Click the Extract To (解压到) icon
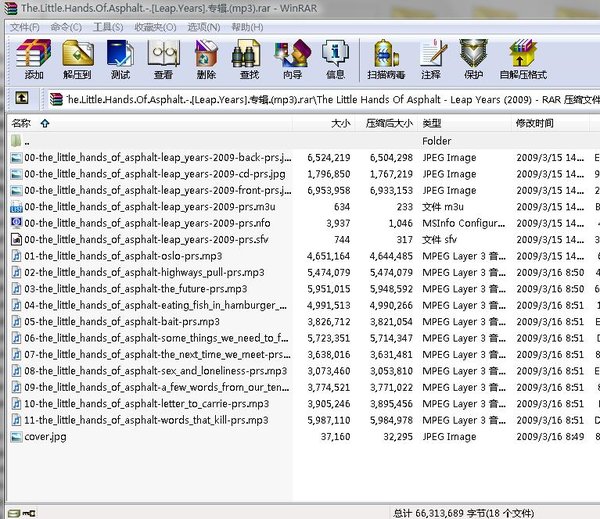The image size is (600, 519). pyautogui.click(x=77, y=59)
